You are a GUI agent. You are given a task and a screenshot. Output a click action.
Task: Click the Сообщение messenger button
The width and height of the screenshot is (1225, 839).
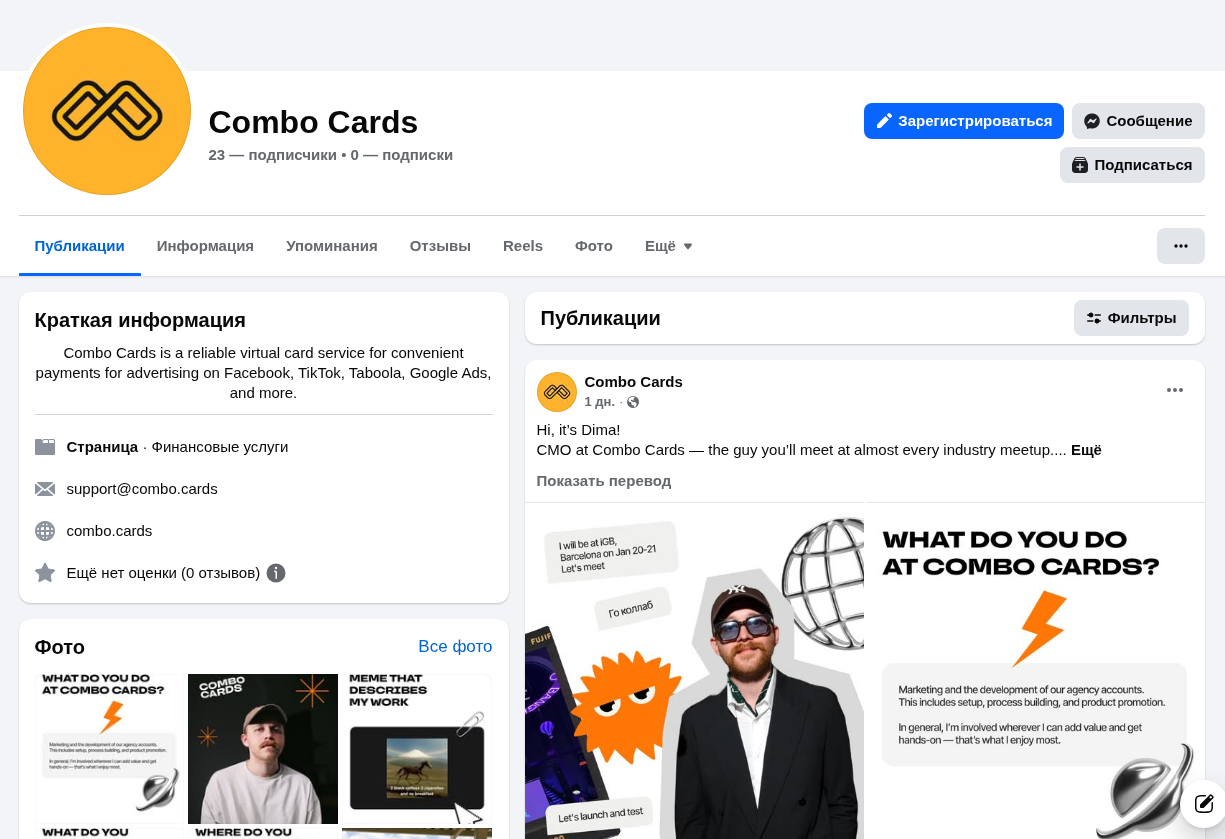pyautogui.click(x=1137, y=121)
